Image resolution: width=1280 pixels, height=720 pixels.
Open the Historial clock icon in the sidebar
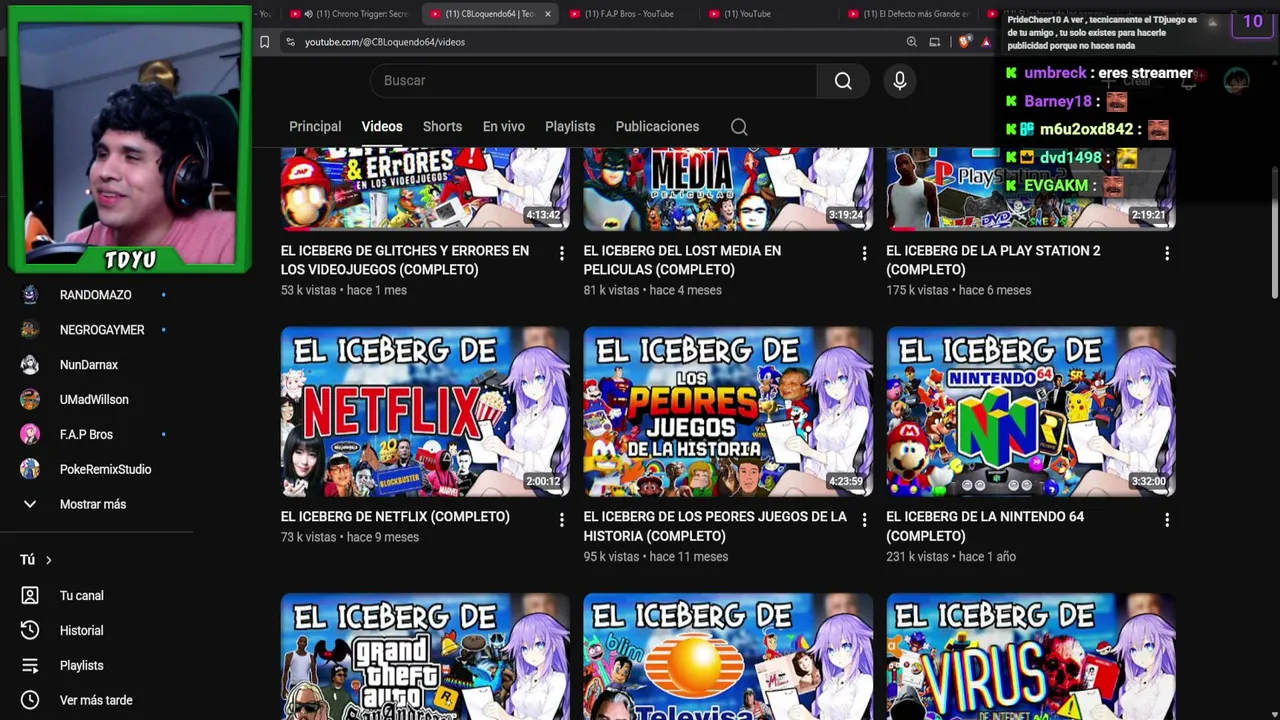click(30, 631)
